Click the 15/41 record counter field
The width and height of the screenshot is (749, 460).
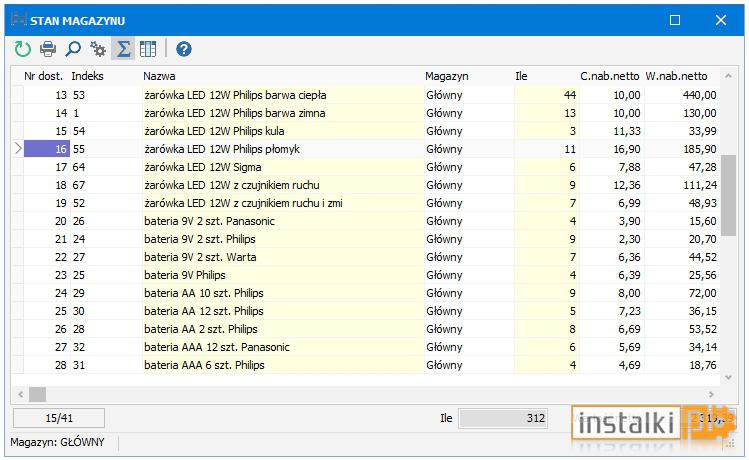59,418
